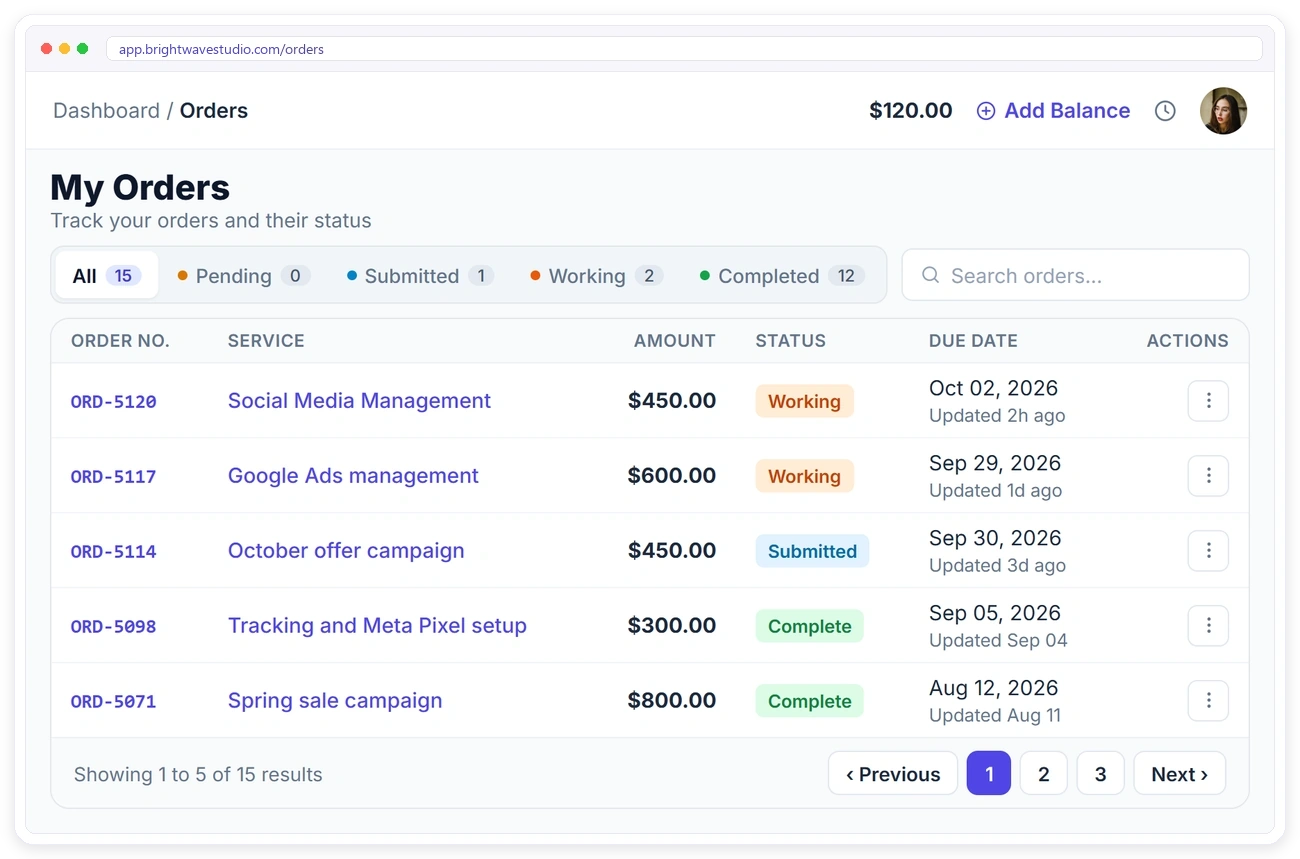
Task: Jump to page 2 of results
Action: tap(1044, 774)
